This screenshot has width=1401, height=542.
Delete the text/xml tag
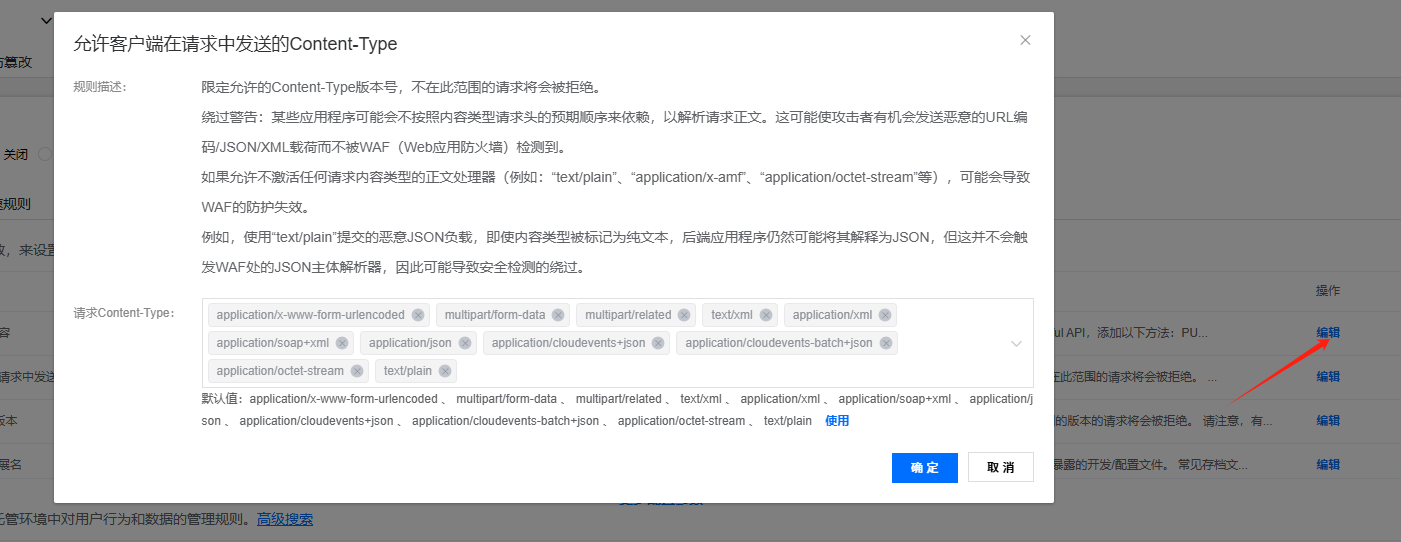coord(766,315)
